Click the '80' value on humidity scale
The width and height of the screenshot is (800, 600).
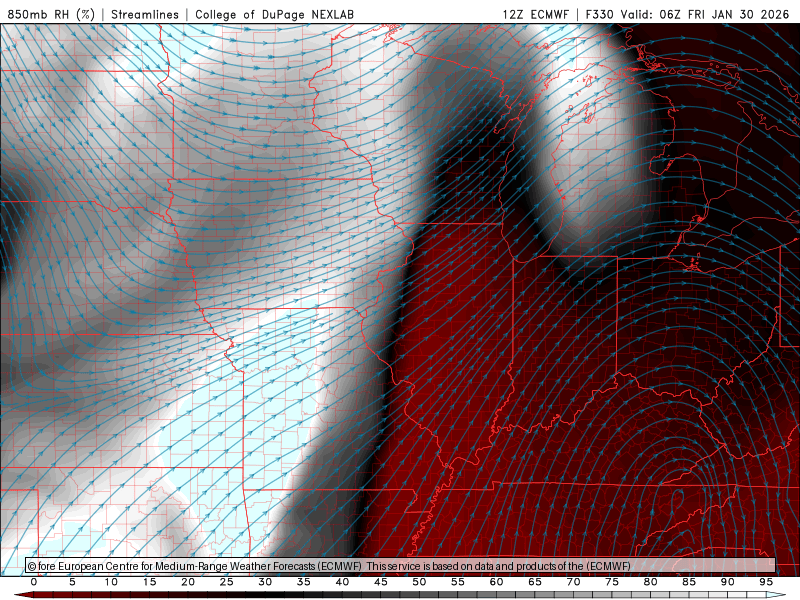(651, 582)
